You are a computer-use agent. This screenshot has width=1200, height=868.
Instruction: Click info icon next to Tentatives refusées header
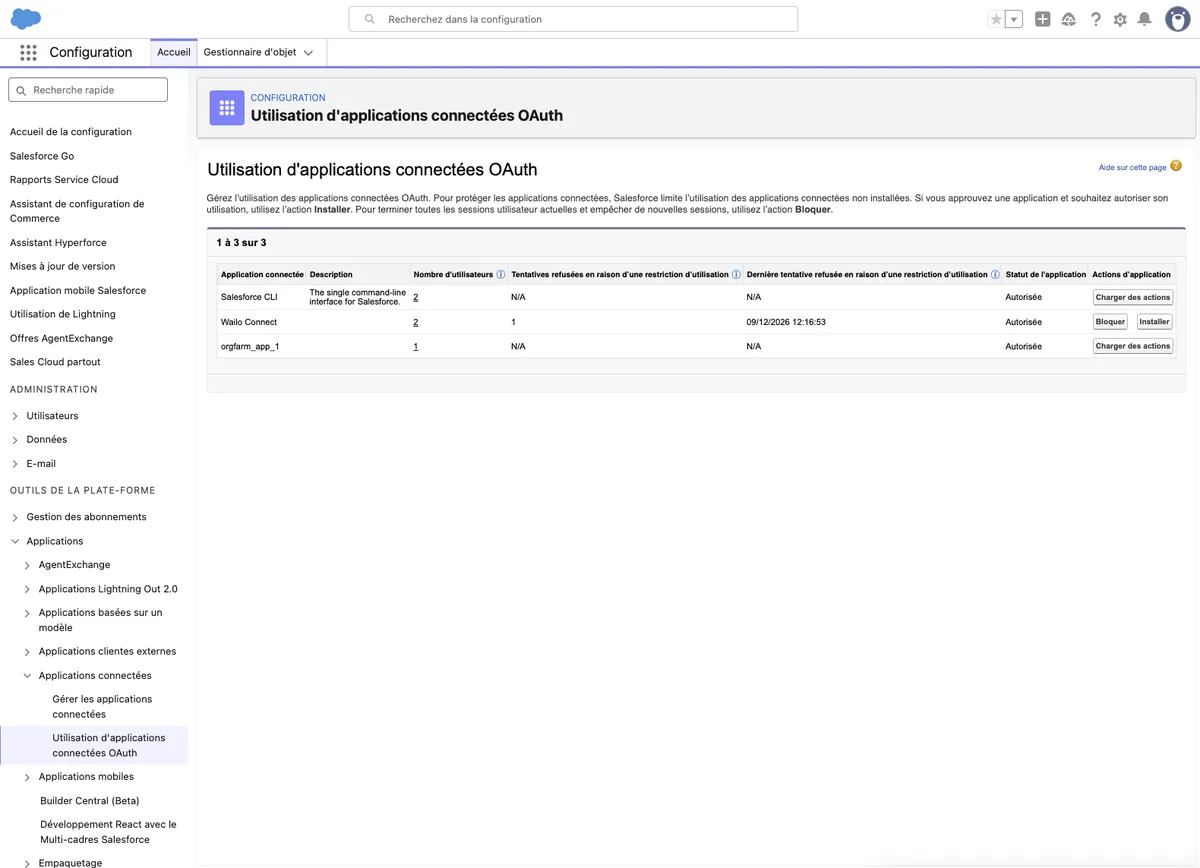737,274
